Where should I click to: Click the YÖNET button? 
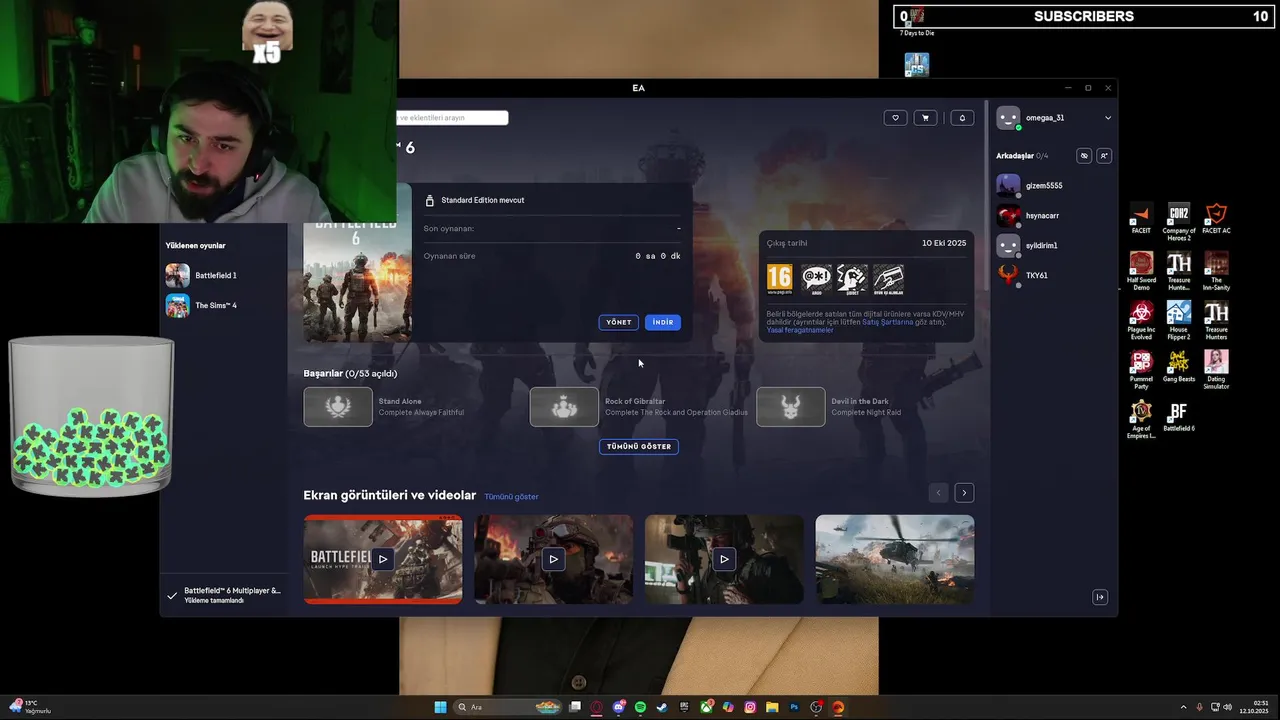(x=619, y=322)
